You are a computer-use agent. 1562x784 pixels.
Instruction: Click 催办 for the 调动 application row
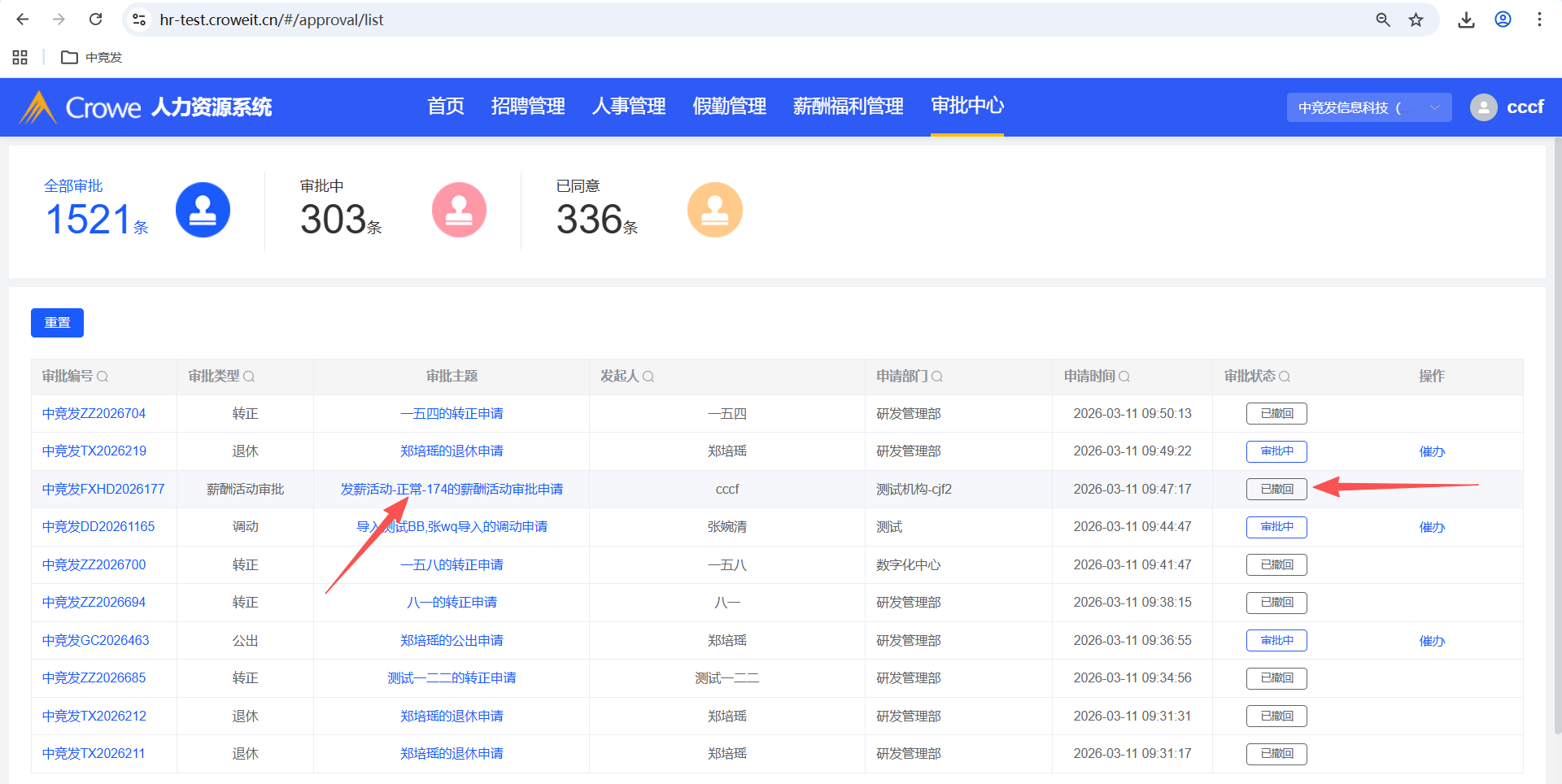click(1432, 527)
